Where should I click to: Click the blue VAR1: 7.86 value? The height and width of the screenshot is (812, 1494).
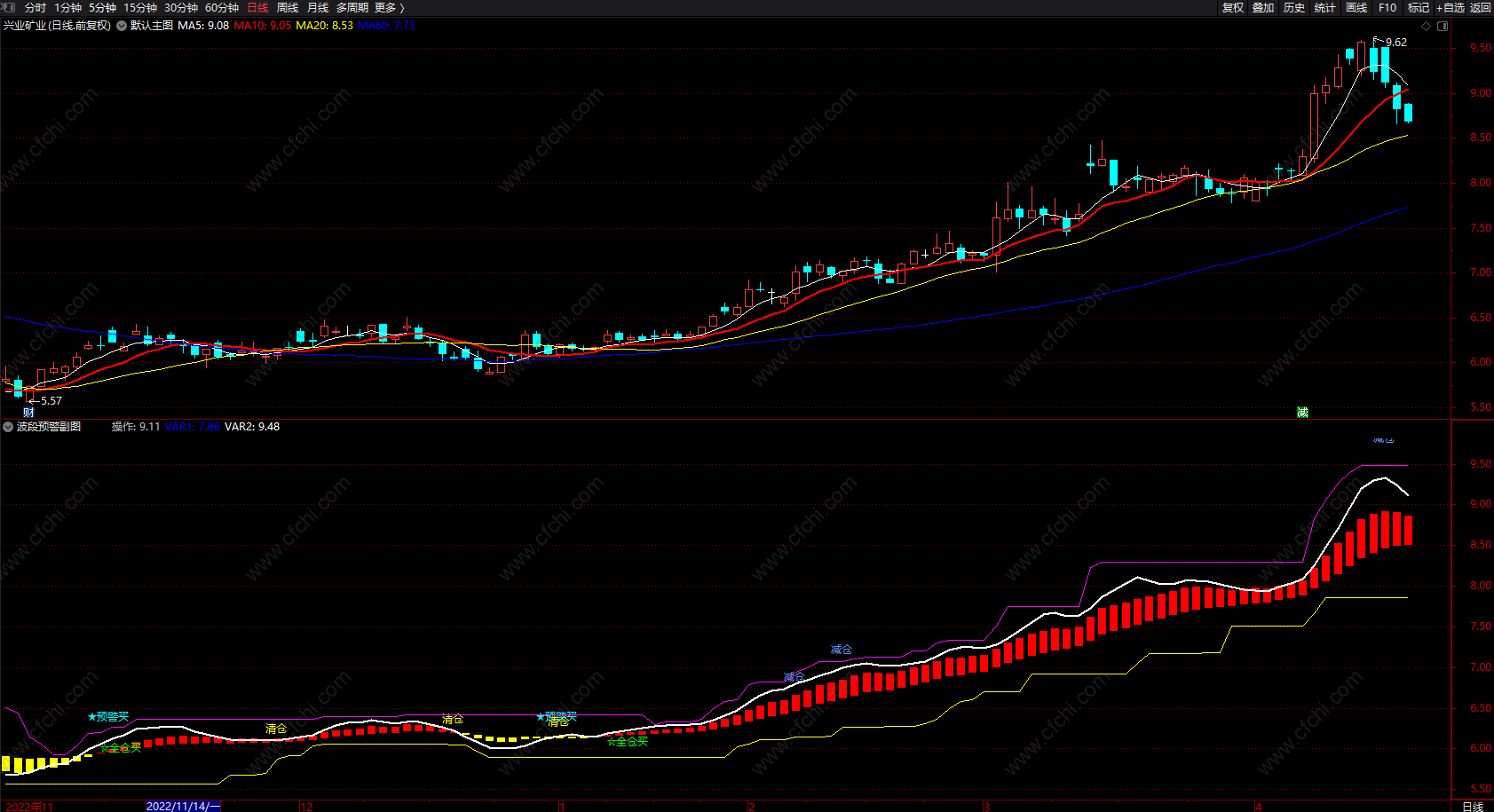click(x=193, y=427)
